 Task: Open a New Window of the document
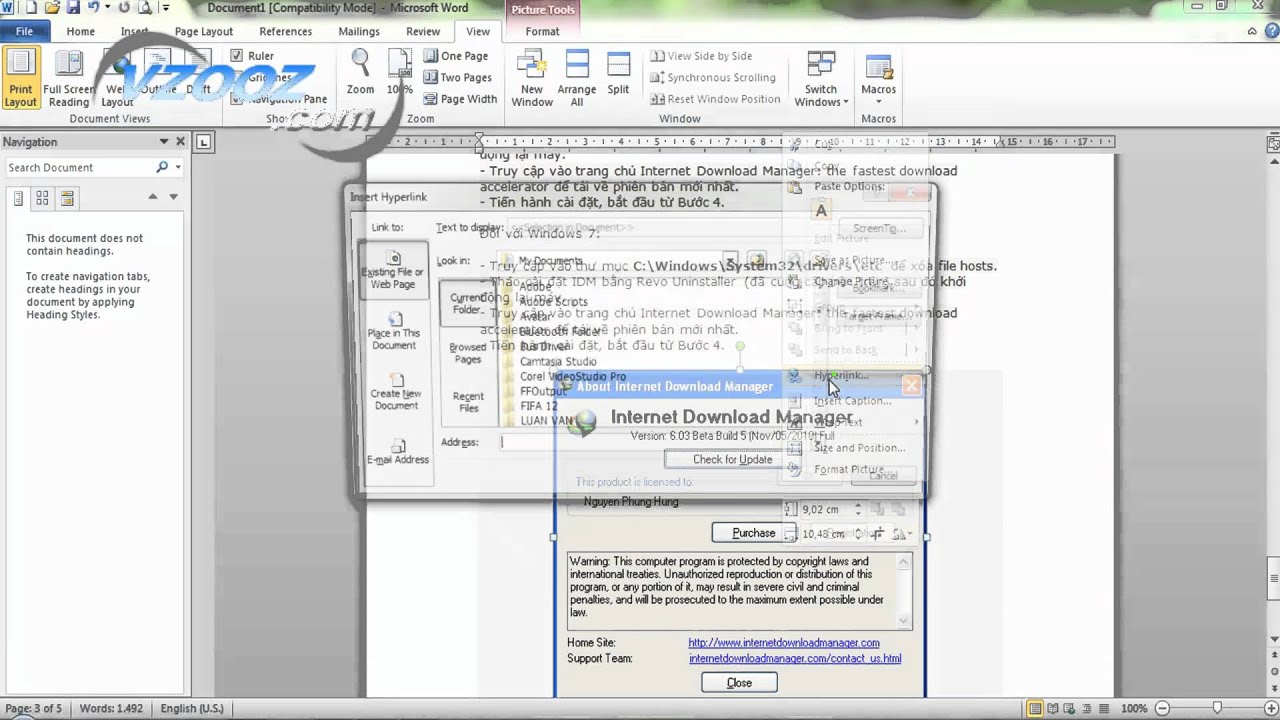click(532, 78)
